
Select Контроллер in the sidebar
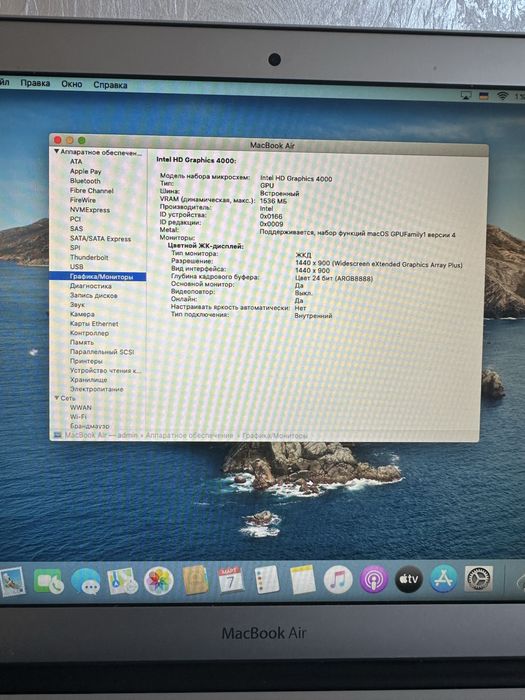(89, 333)
